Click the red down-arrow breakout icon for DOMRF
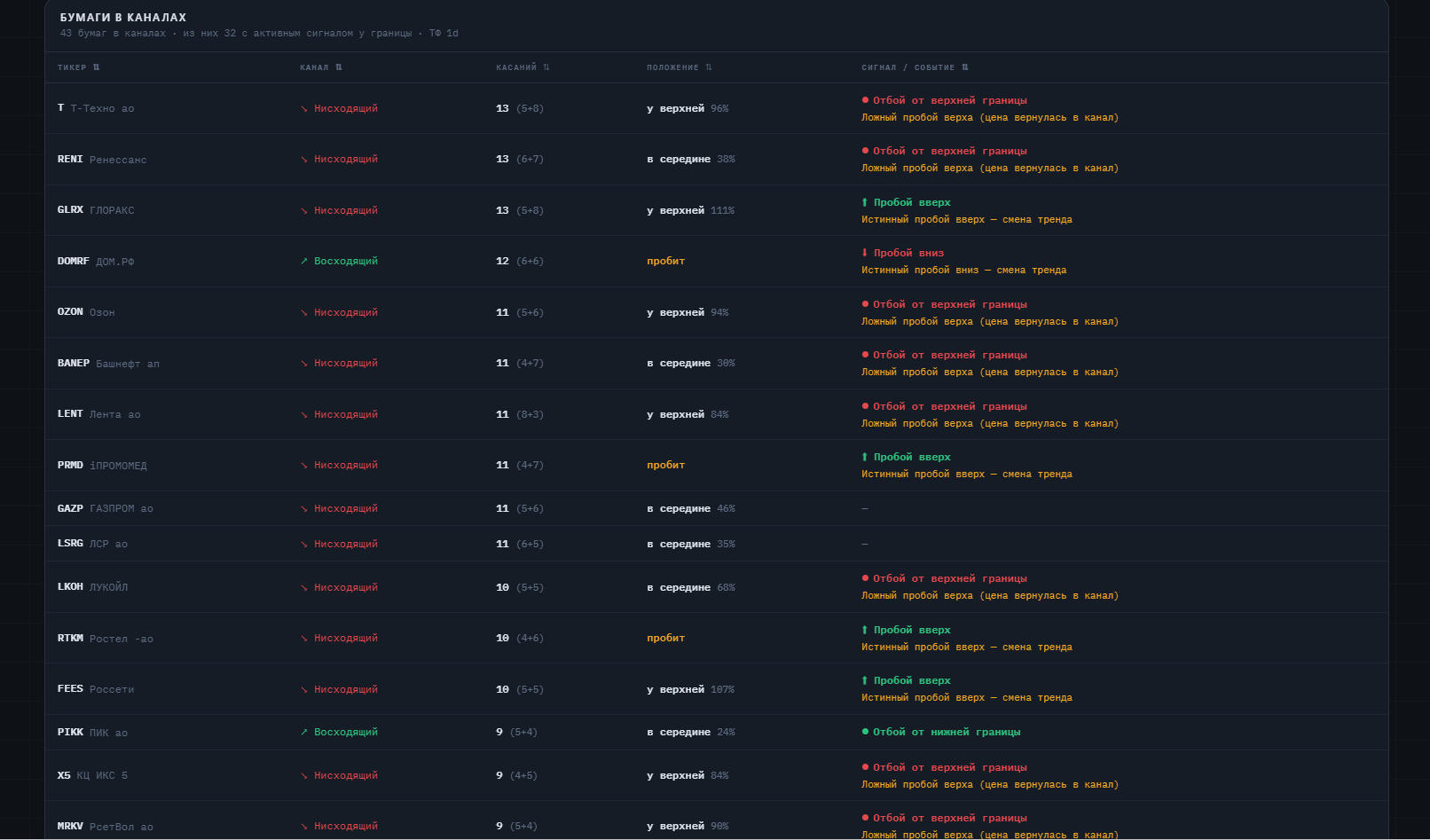Image resolution: width=1430 pixels, height=840 pixels. tap(865, 253)
